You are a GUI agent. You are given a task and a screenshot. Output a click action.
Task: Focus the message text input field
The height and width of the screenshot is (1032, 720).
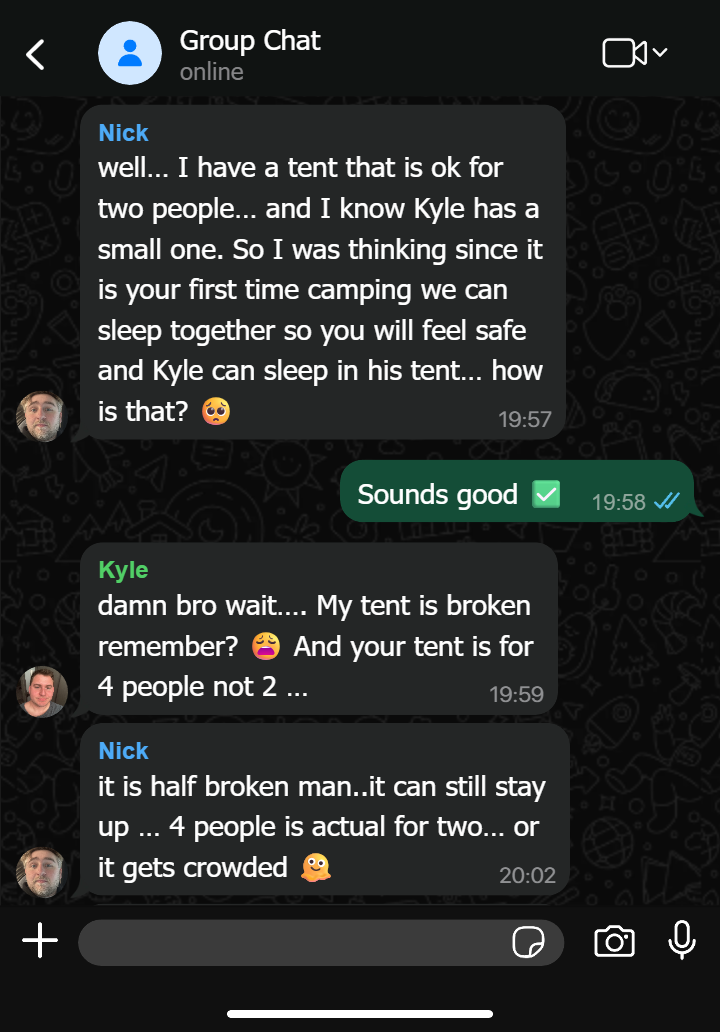(x=321, y=942)
